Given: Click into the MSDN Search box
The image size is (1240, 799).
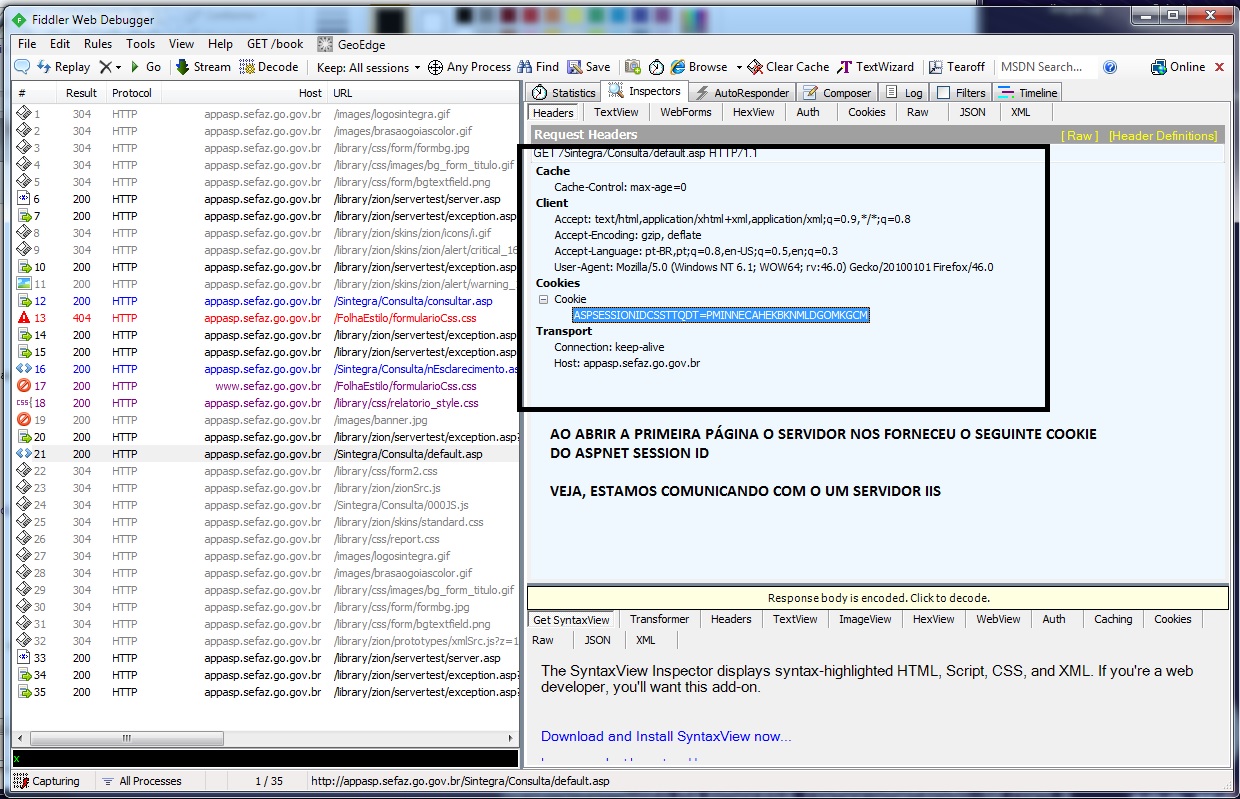Looking at the screenshot, I should click(x=1046, y=67).
